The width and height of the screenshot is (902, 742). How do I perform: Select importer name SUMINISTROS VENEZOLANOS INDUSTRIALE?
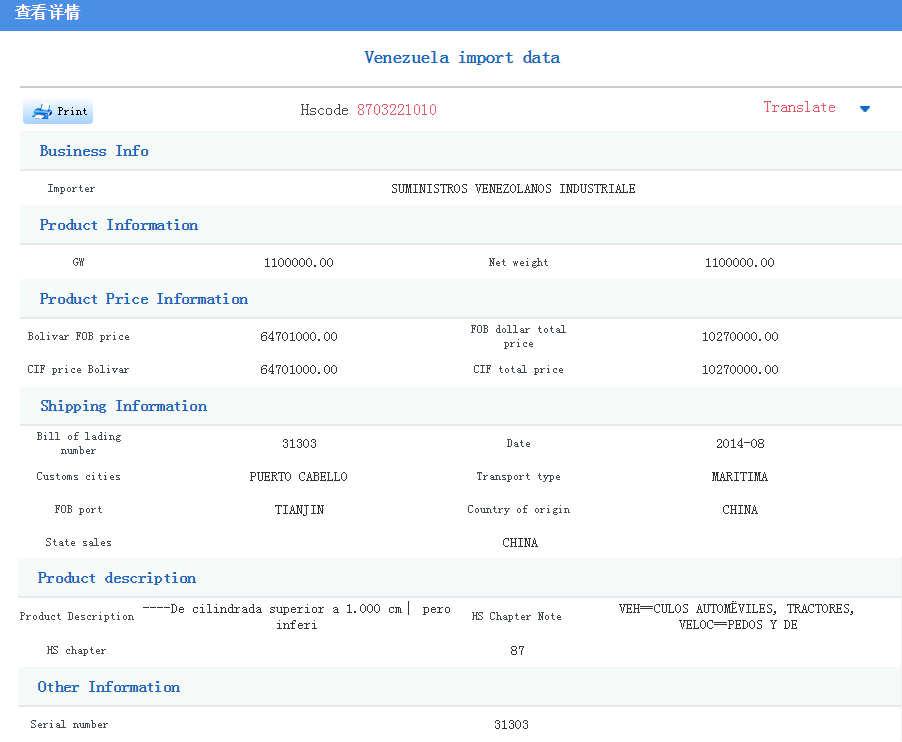[513, 189]
